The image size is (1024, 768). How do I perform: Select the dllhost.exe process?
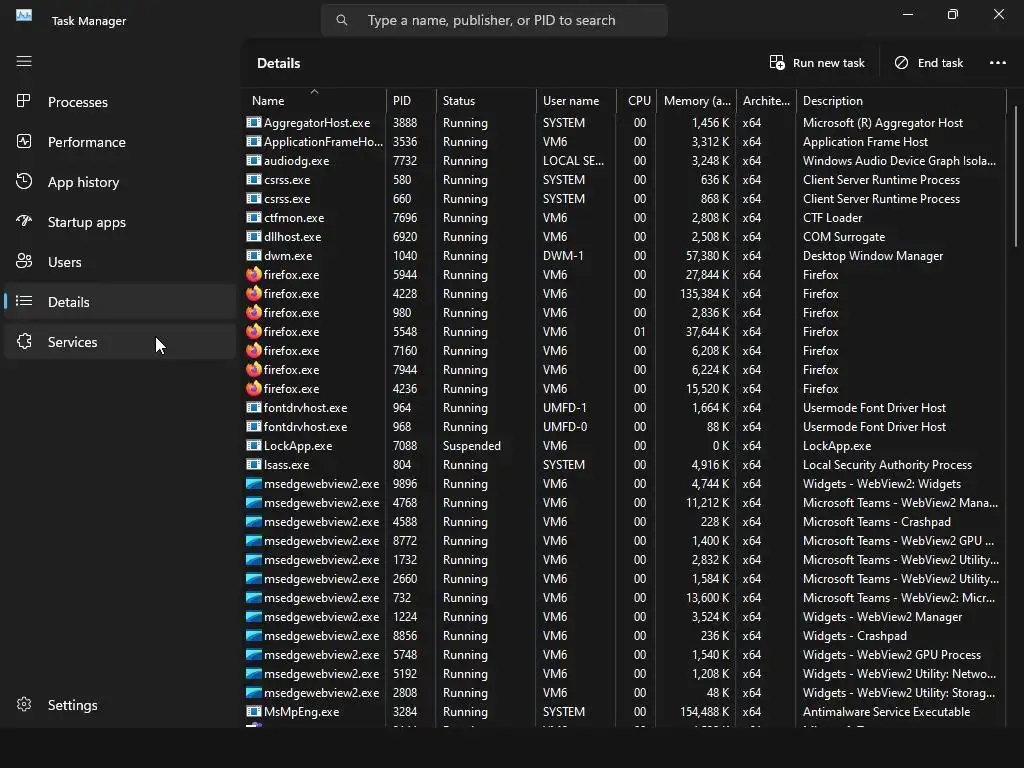[x=624, y=236]
